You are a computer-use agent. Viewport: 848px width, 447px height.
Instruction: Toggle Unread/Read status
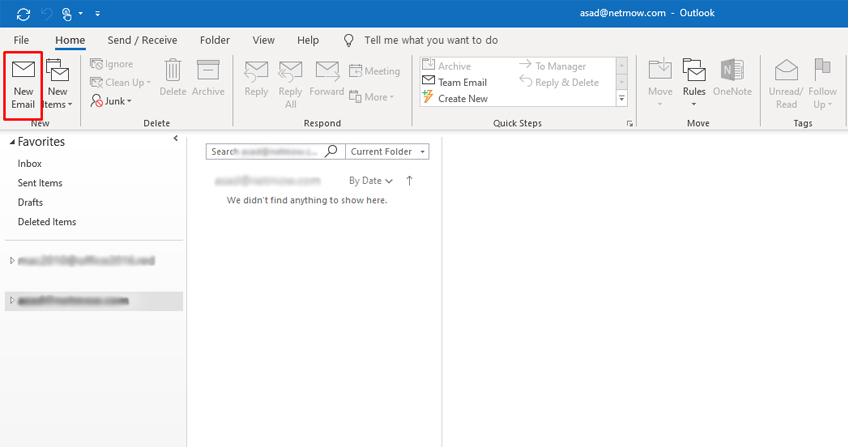pyautogui.click(x=786, y=84)
